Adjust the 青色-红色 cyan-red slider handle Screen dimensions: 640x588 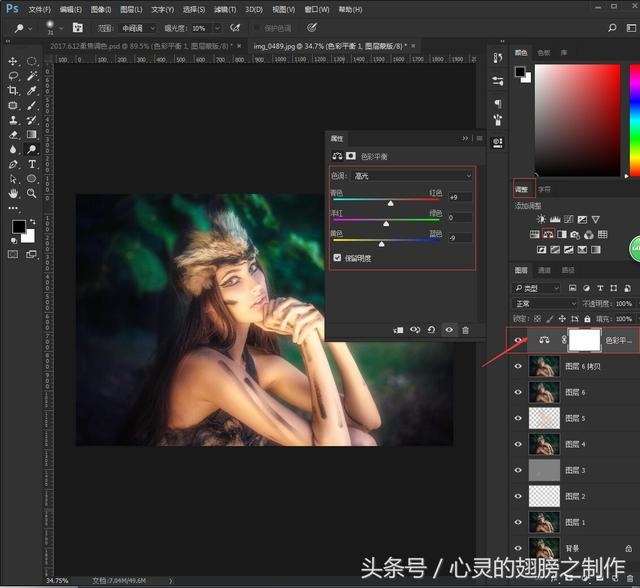pos(391,203)
